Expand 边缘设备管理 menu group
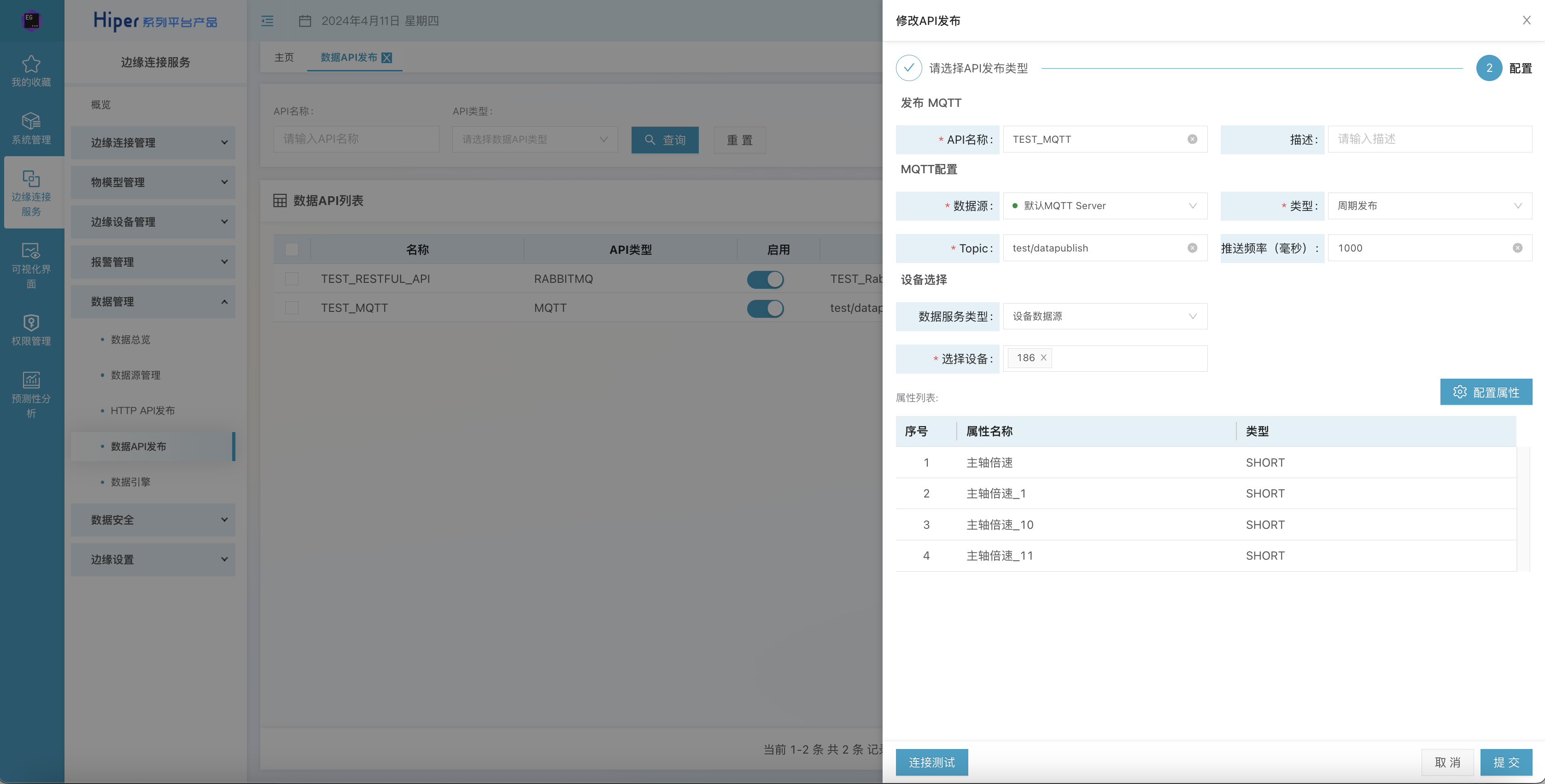This screenshot has width=1545, height=784. pos(153,222)
